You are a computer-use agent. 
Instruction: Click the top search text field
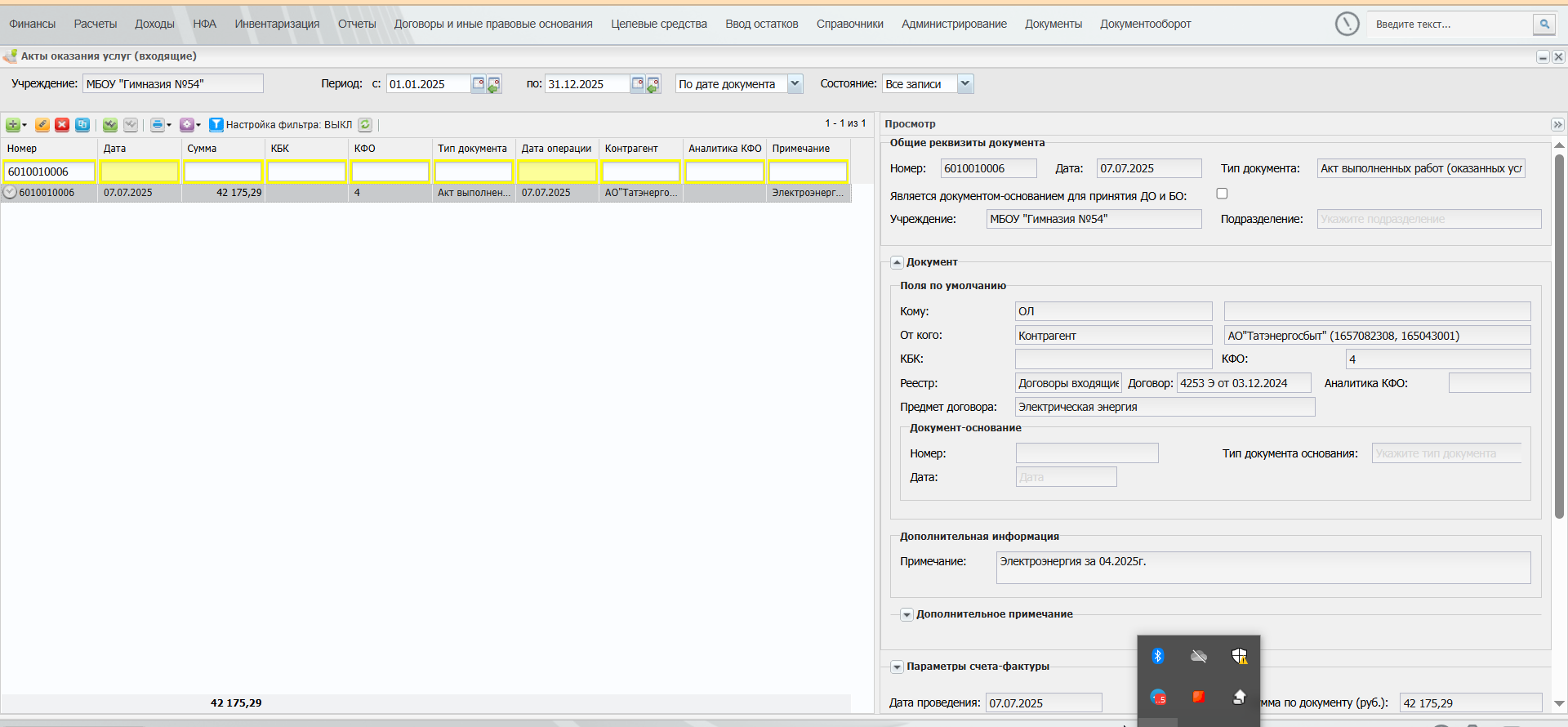(1452, 25)
